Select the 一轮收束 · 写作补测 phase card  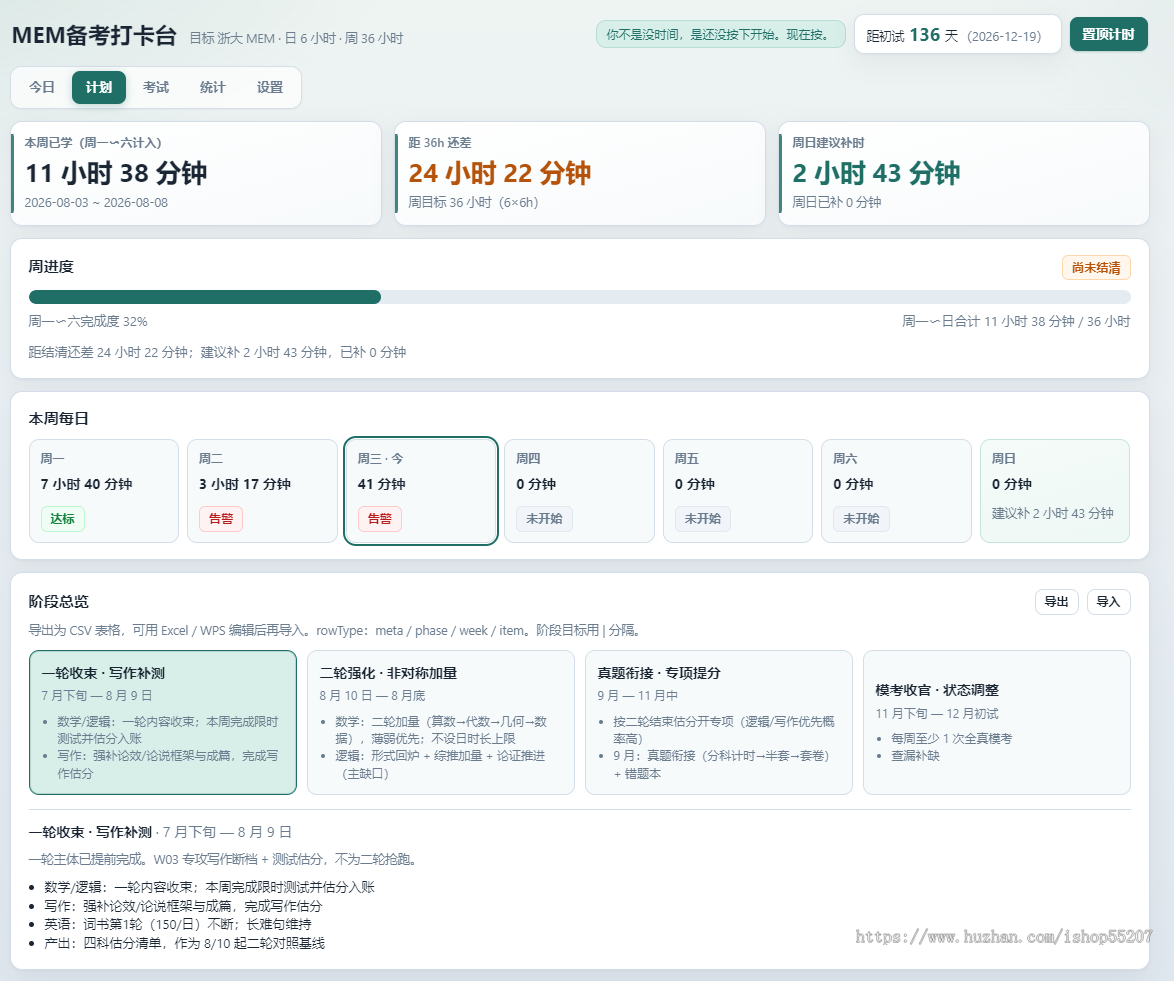click(x=162, y=722)
